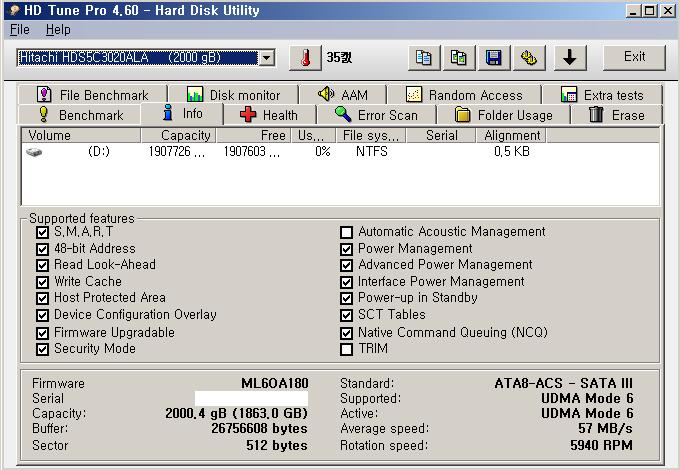This screenshot has height=470, width=680.
Task: Enable the TRIM checkbox
Action: 346,349
